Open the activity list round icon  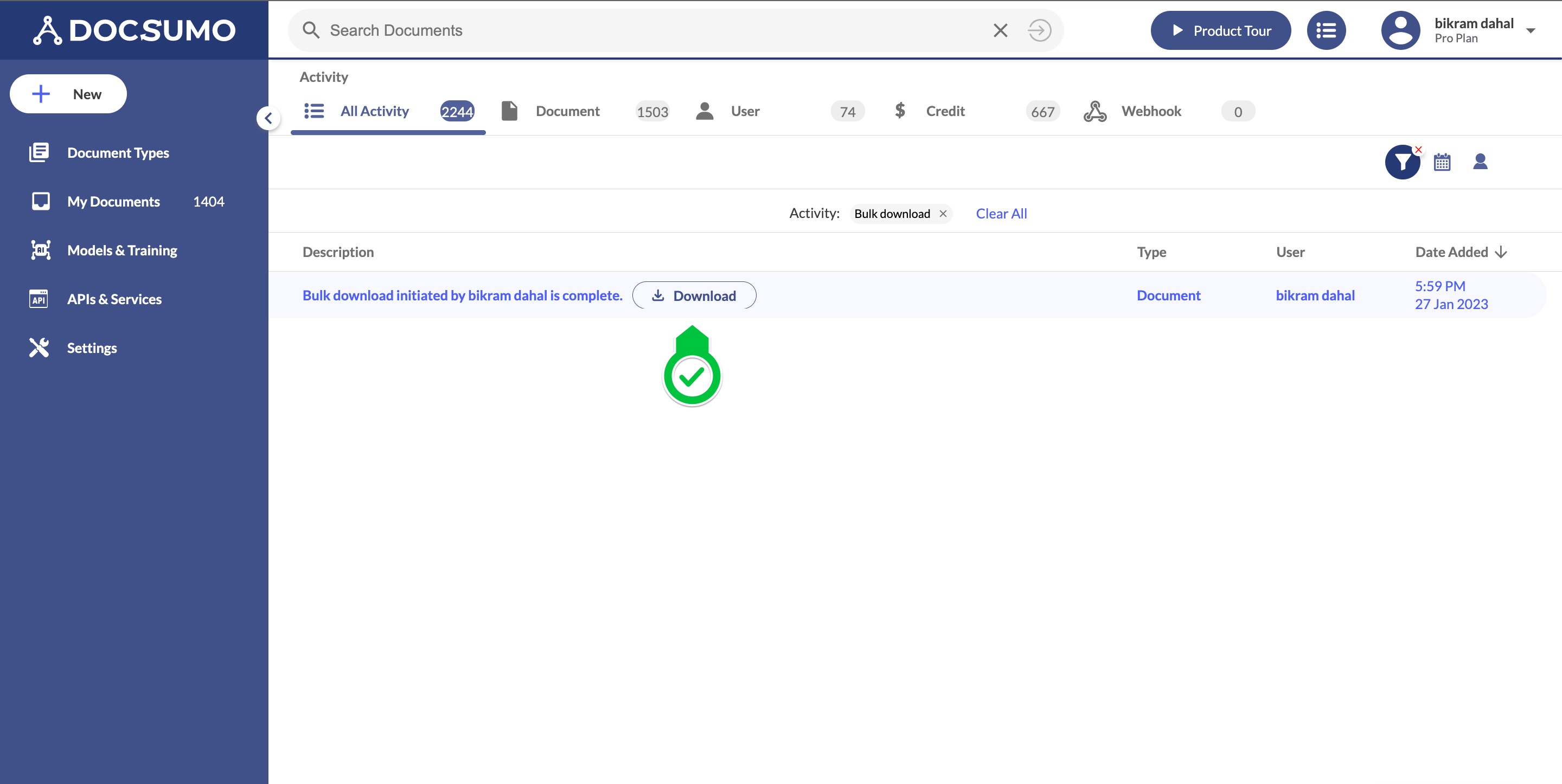(x=1326, y=30)
